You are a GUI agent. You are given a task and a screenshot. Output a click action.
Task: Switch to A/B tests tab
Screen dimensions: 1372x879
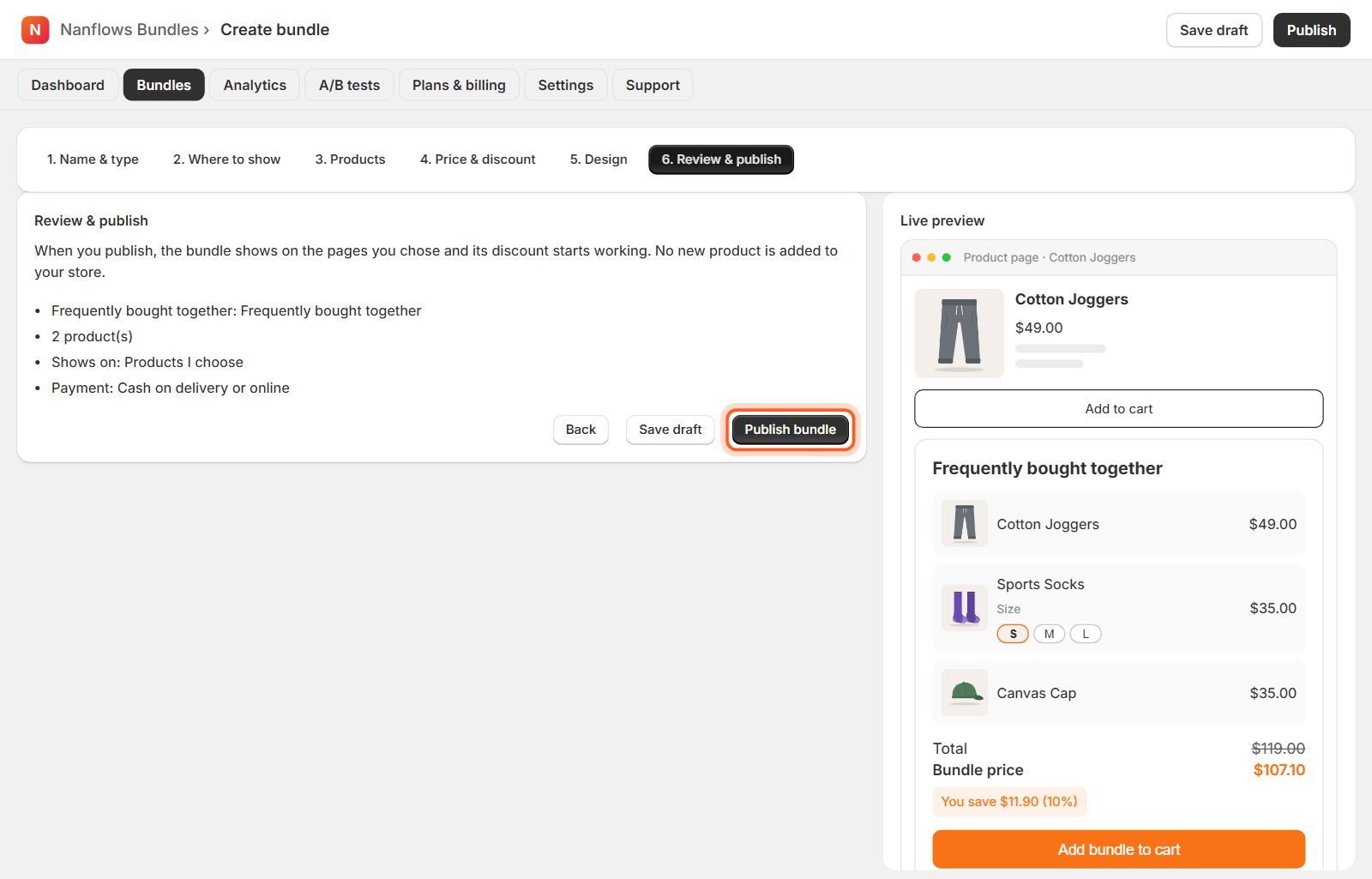pyautogui.click(x=349, y=85)
